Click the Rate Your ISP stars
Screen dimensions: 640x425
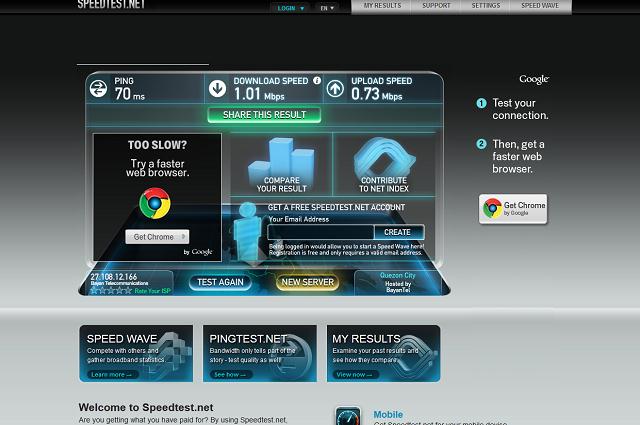point(111,290)
